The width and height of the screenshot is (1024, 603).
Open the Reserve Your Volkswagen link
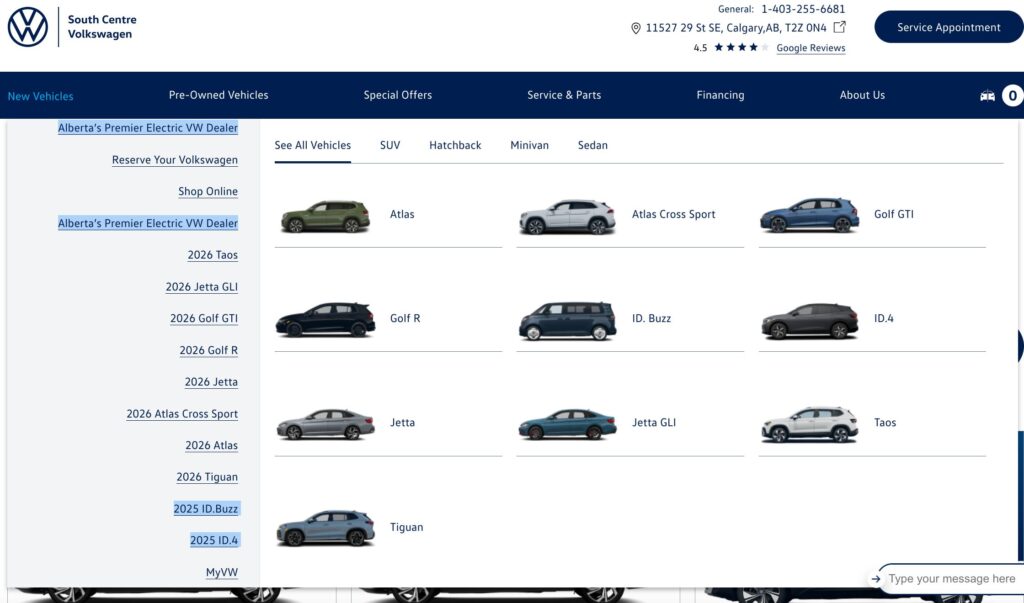tap(175, 160)
